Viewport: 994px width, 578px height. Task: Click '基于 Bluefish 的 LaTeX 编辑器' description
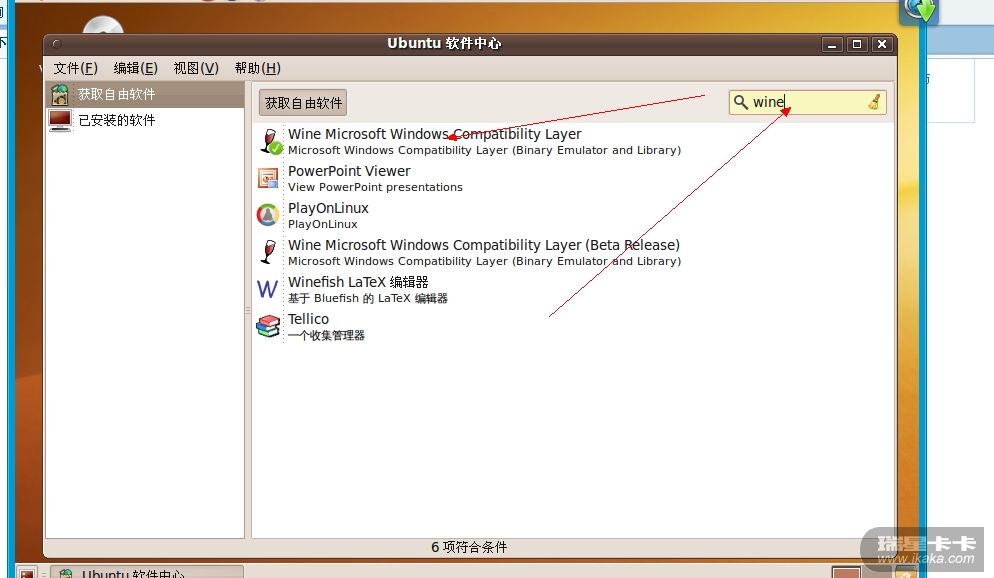click(368, 298)
